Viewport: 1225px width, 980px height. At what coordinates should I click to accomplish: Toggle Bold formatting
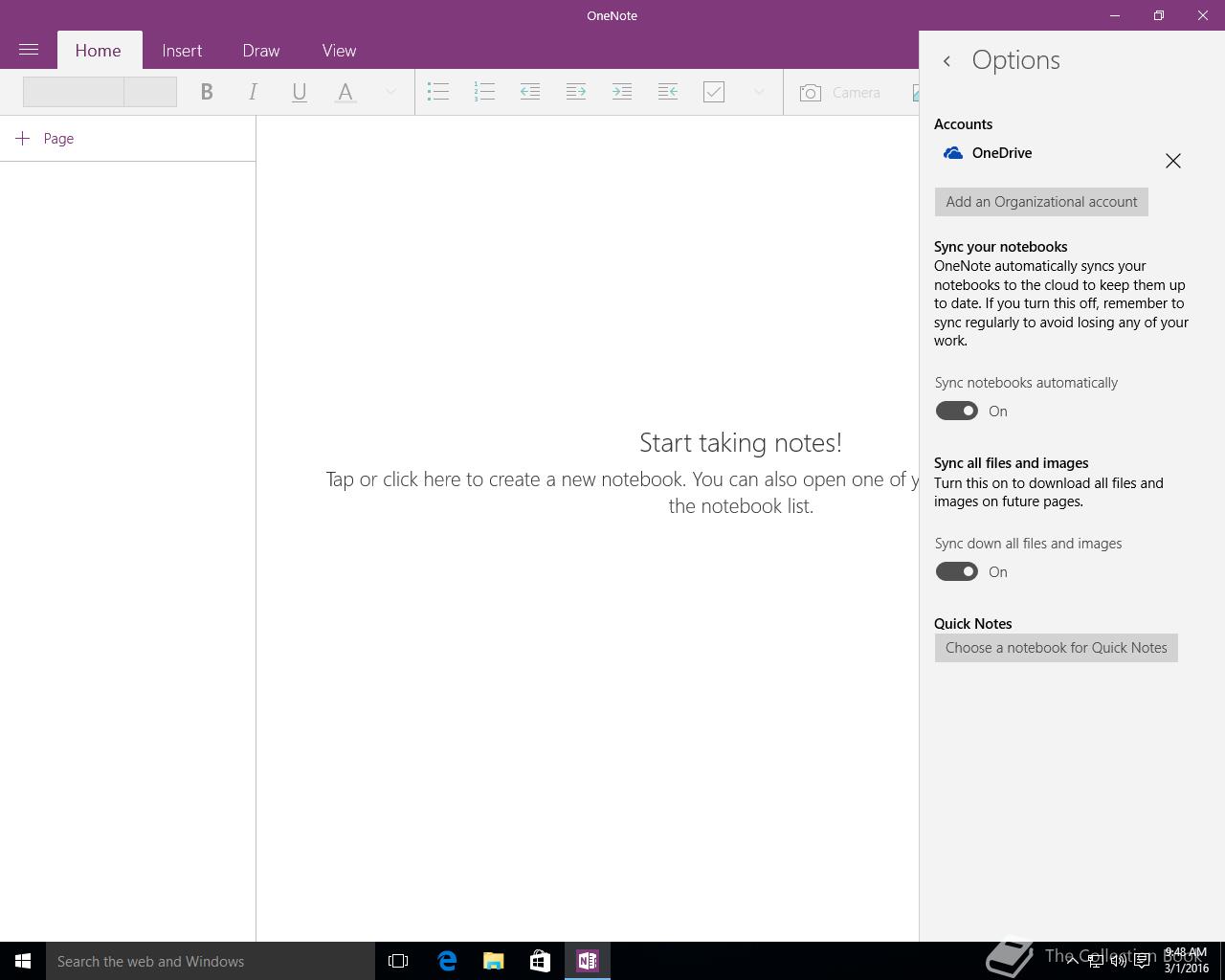(207, 92)
